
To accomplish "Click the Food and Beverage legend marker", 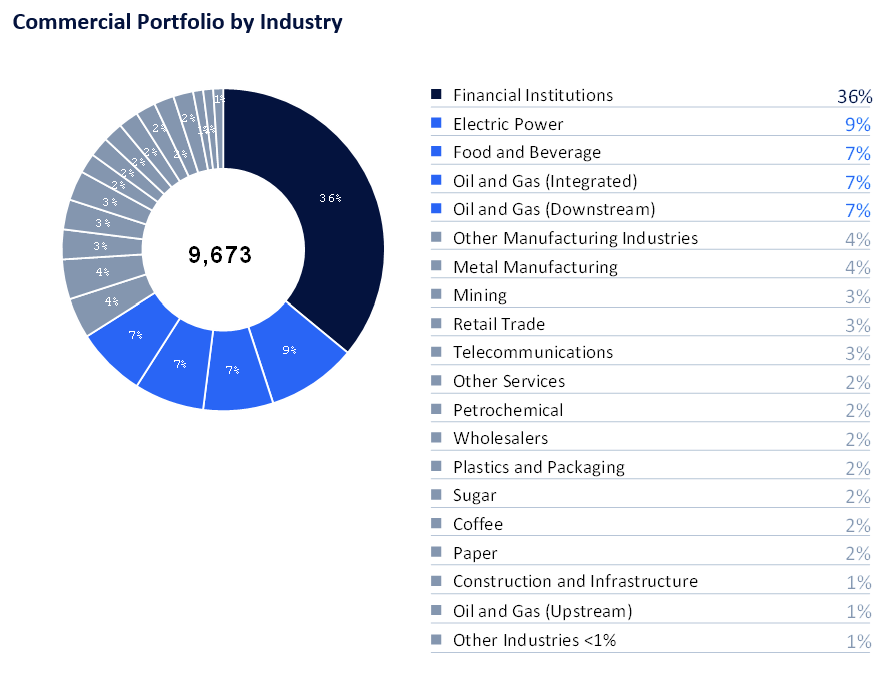I will click(x=436, y=152).
